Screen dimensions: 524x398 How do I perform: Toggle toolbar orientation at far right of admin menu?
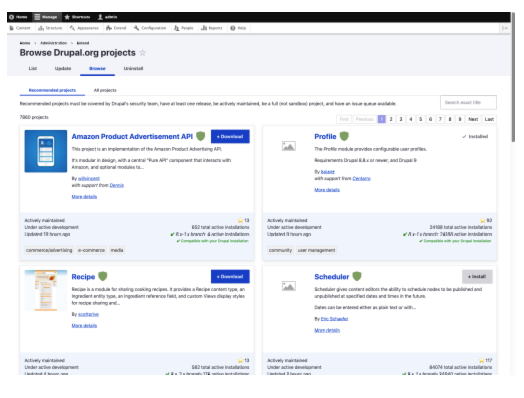(x=505, y=28)
